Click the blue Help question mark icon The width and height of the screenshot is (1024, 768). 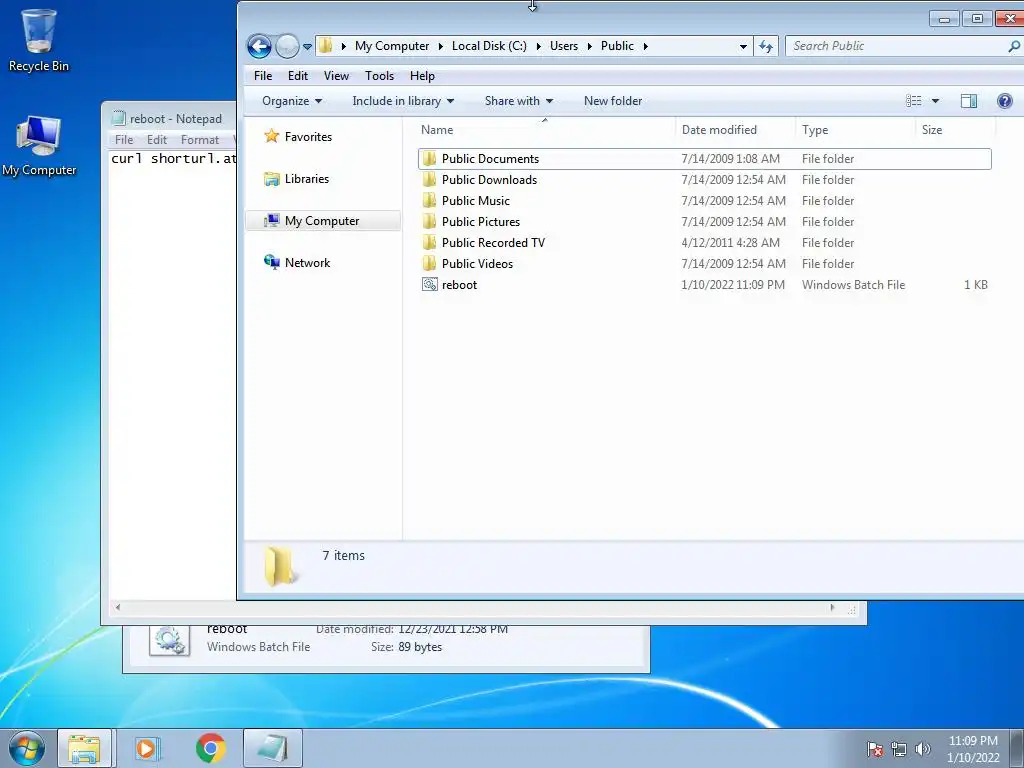[x=1004, y=101]
